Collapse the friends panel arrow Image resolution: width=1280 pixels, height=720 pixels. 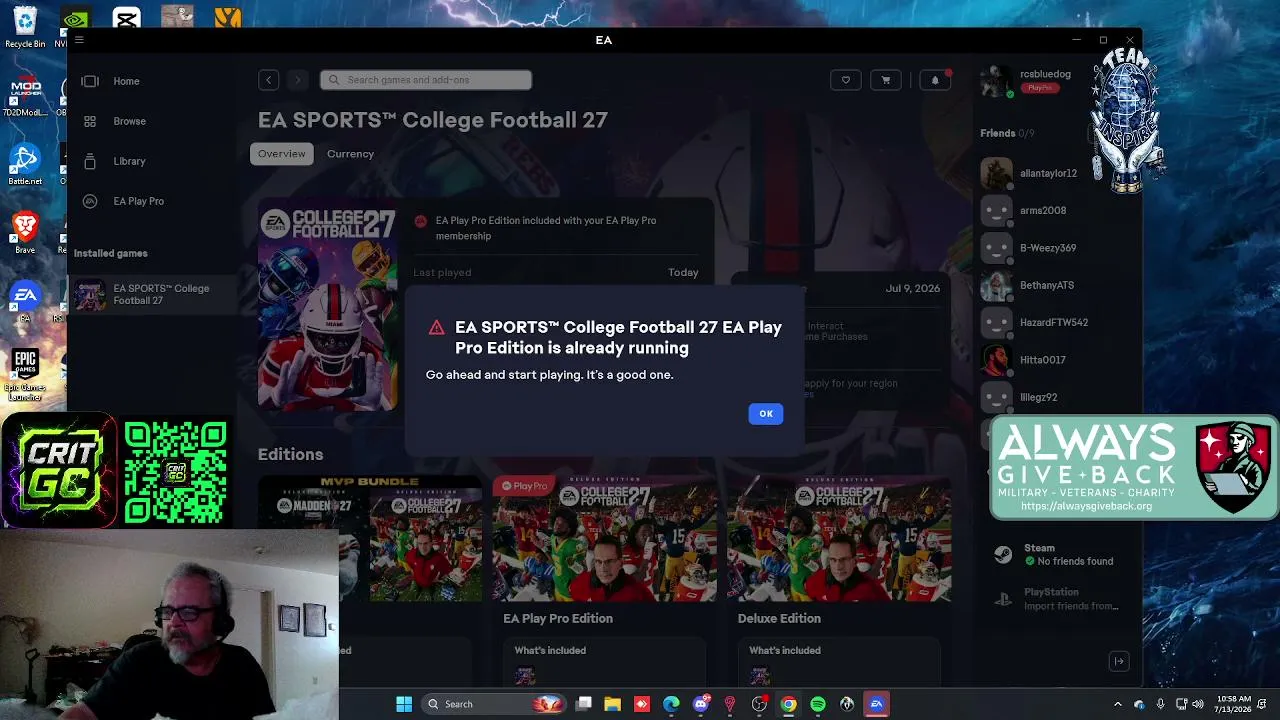tap(1119, 661)
